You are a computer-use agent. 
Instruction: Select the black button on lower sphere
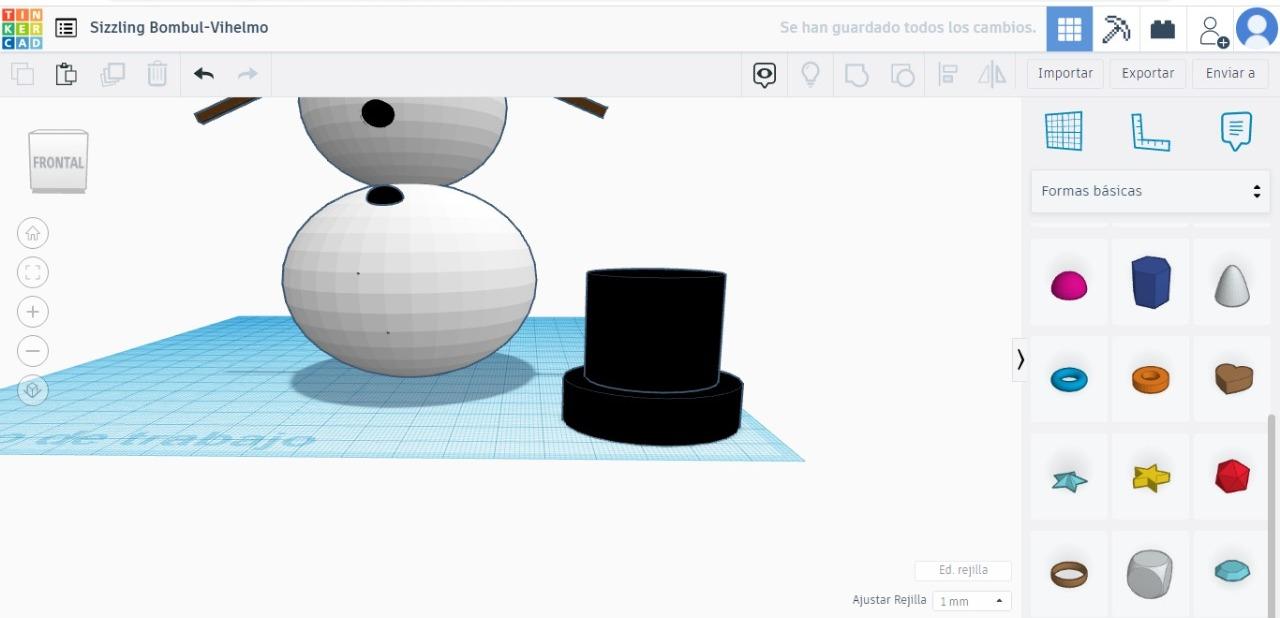click(x=385, y=196)
